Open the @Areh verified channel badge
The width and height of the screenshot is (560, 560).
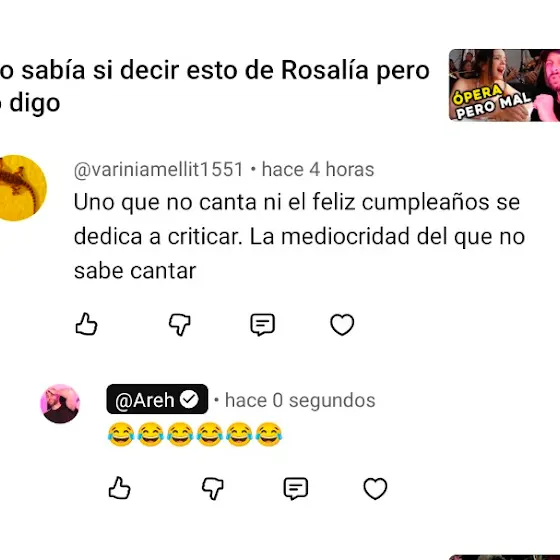tap(157, 399)
